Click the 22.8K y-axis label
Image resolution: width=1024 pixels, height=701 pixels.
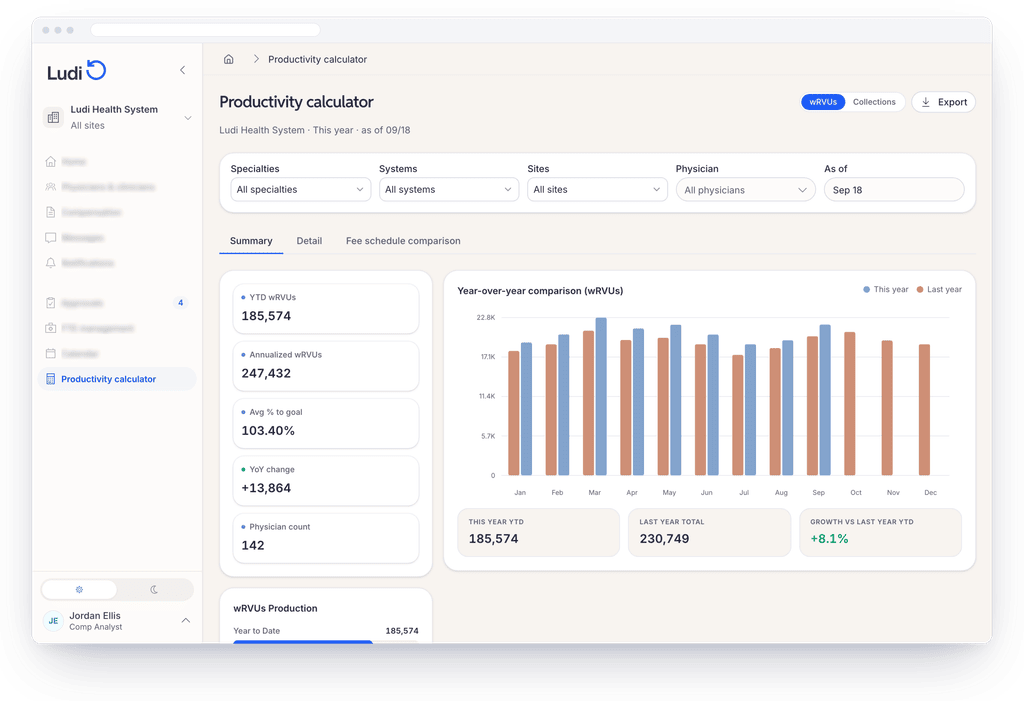click(x=486, y=318)
